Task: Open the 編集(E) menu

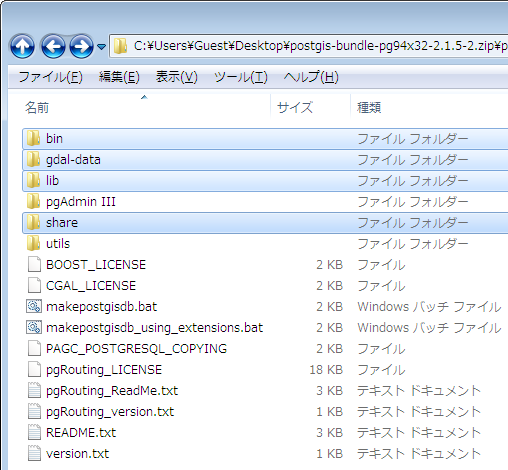Action: pyautogui.click(x=119, y=77)
